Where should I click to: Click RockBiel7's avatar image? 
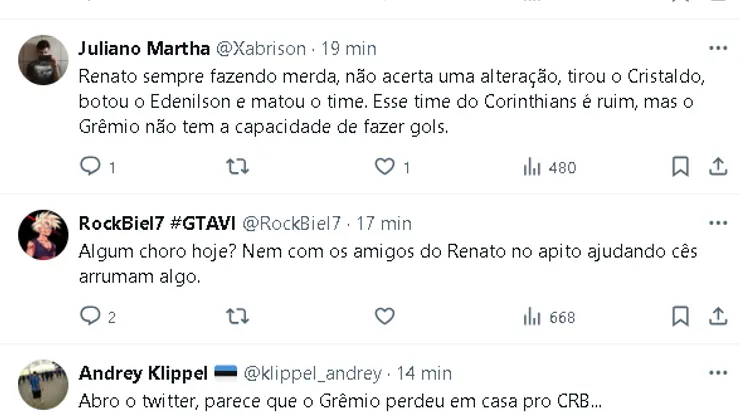coord(43,236)
